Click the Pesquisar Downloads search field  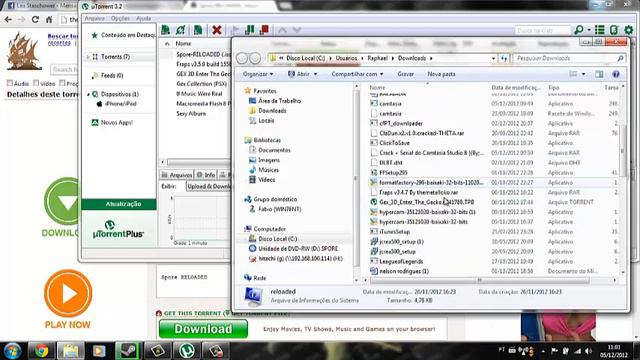(x=569, y=58)
